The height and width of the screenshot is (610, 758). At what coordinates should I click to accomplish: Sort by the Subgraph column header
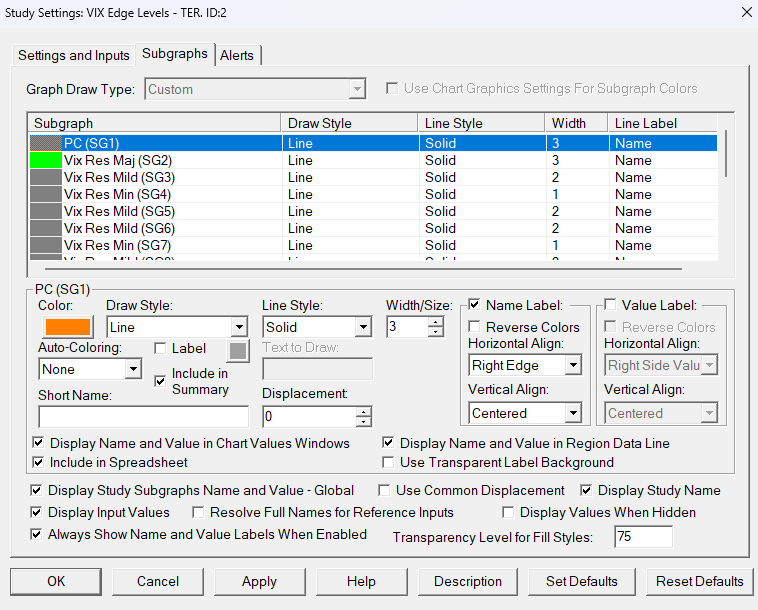[155, 123]
